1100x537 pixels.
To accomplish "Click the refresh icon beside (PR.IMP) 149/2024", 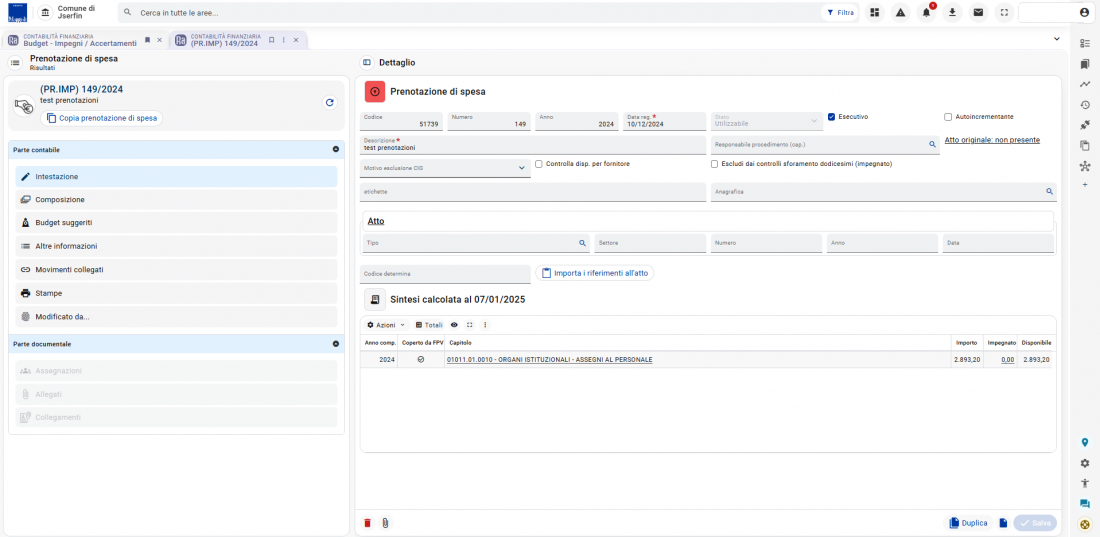I will pos(329,102).
